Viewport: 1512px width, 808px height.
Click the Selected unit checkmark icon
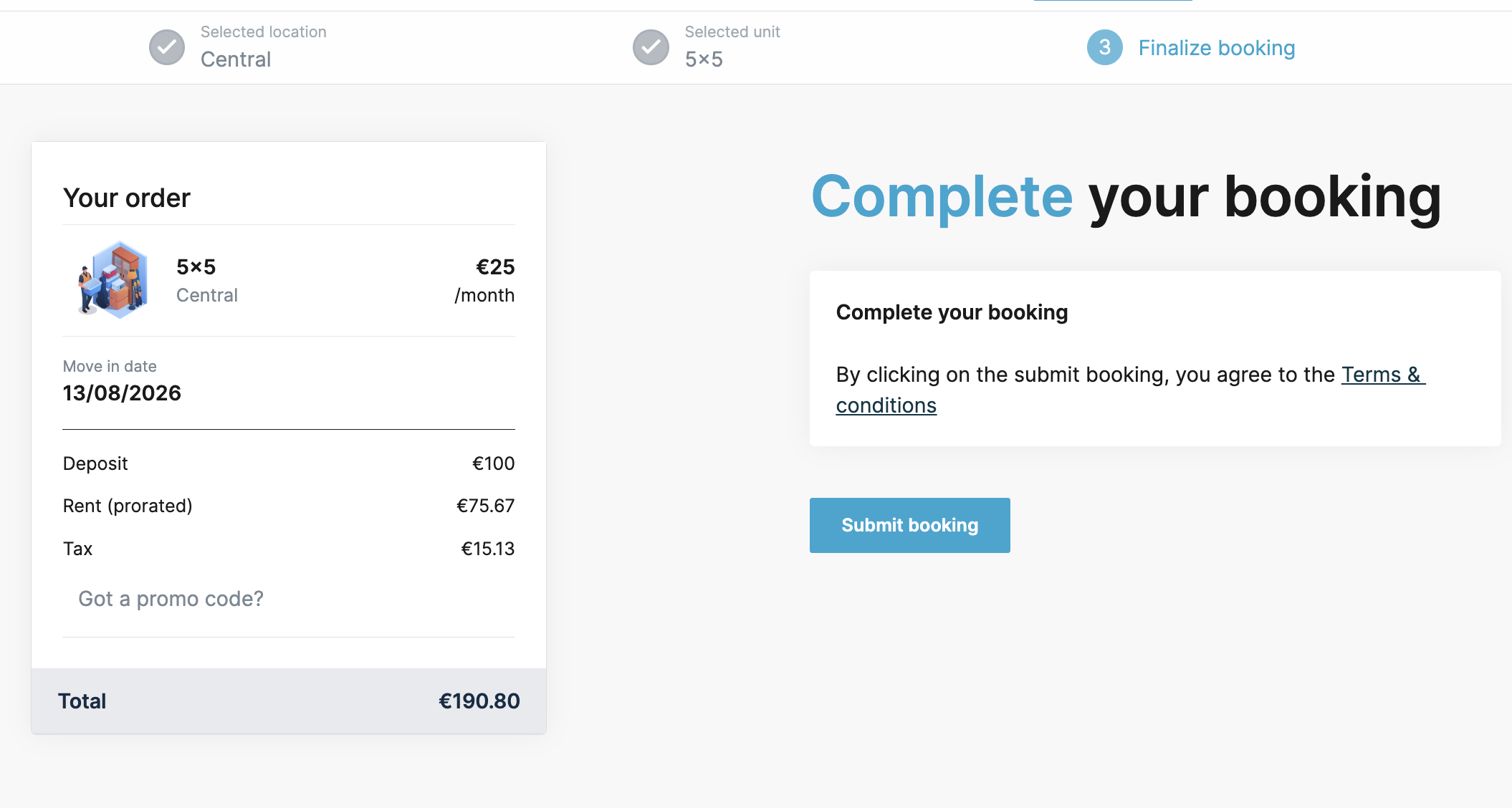point(651,47)
